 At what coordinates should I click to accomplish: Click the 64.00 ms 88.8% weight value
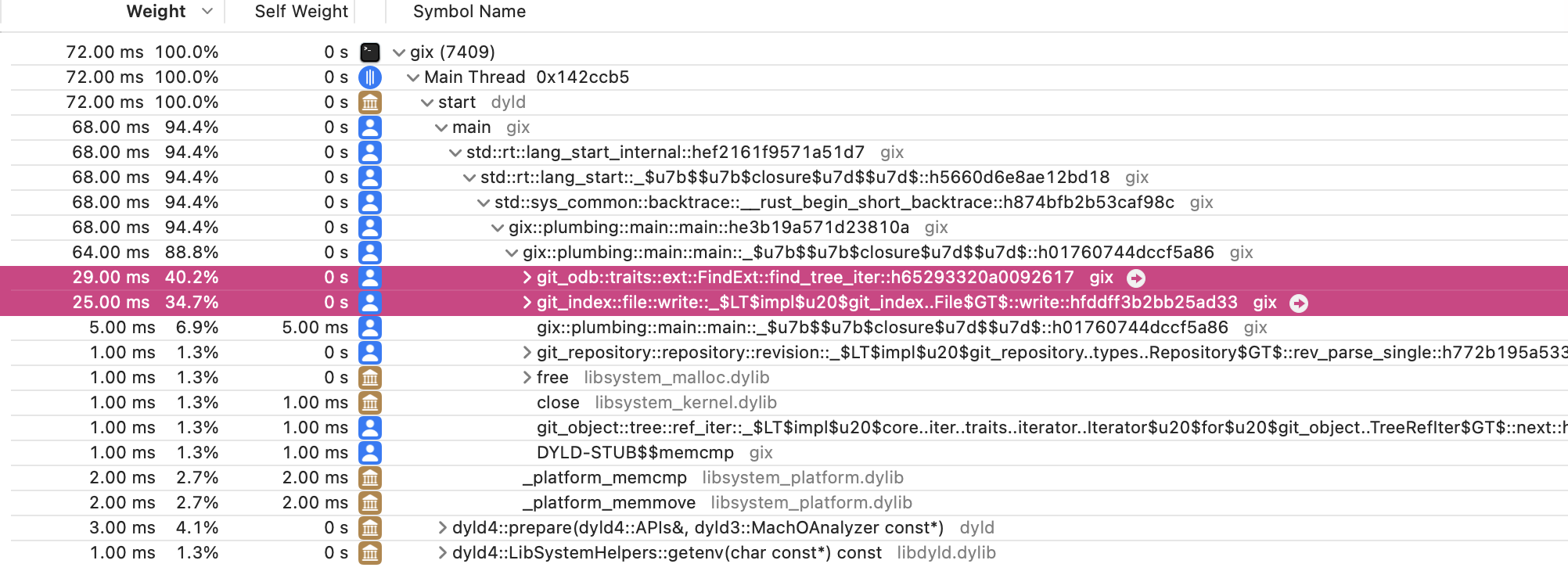click(x=146, y=253)
